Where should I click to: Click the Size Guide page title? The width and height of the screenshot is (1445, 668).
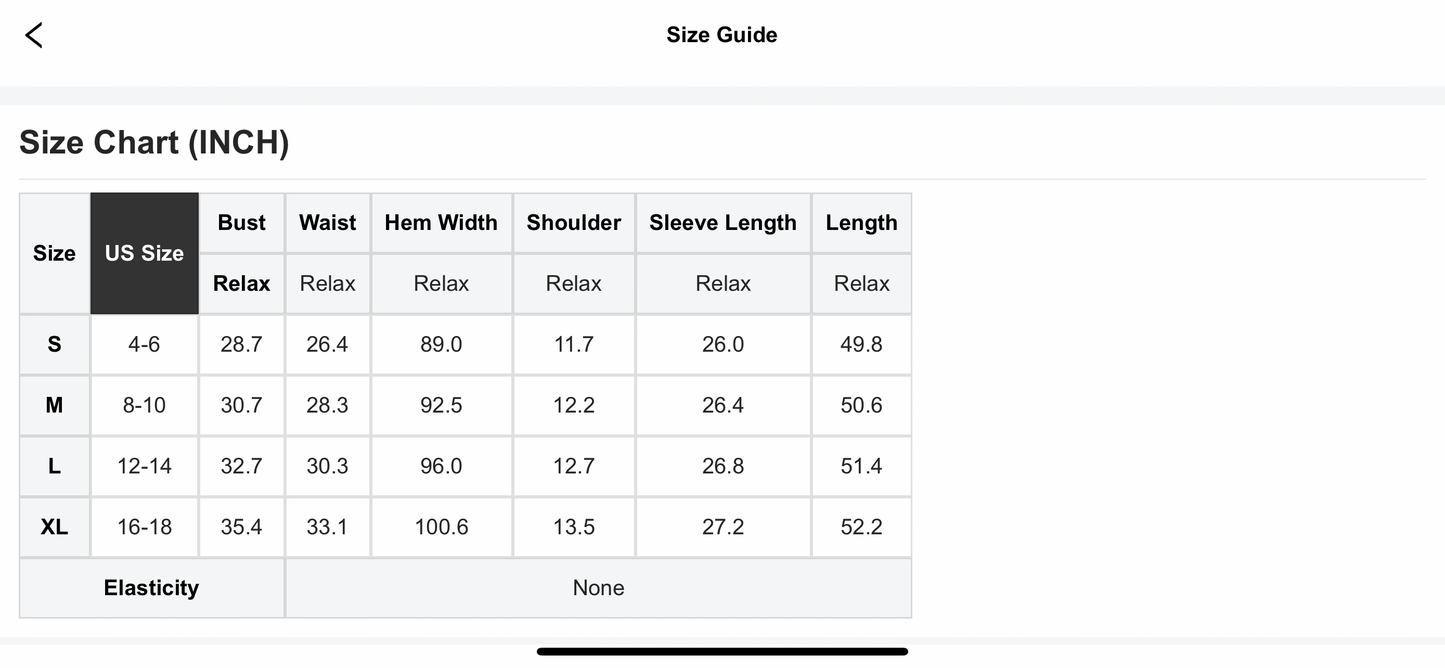coord(722,35)
